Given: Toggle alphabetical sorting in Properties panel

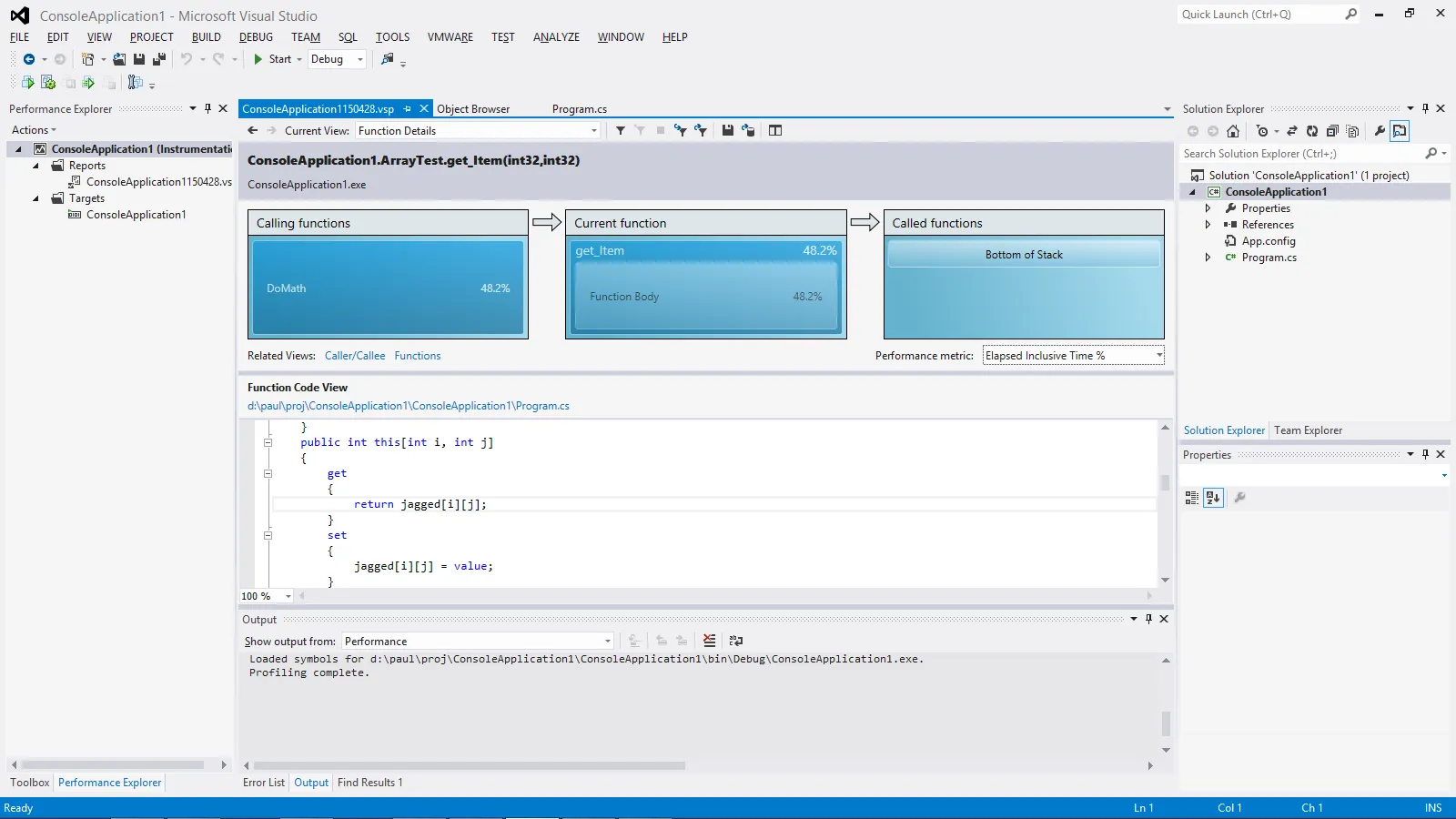Looking at the screenshot, I should 1213,498.
